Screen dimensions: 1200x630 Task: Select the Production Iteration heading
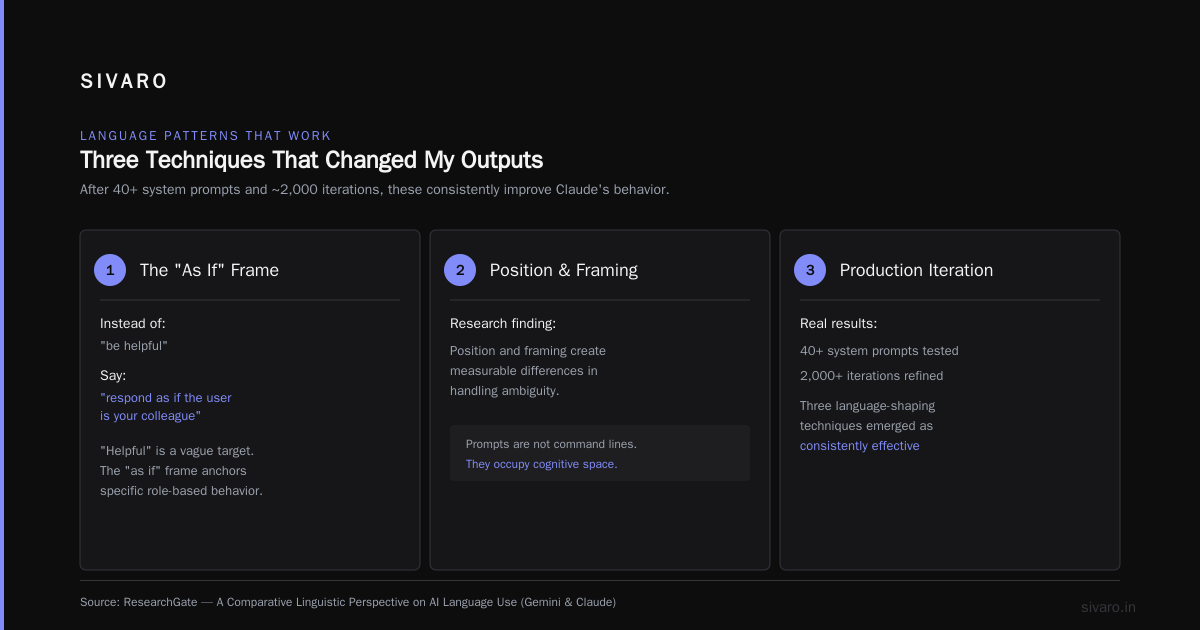pos(916,270)
